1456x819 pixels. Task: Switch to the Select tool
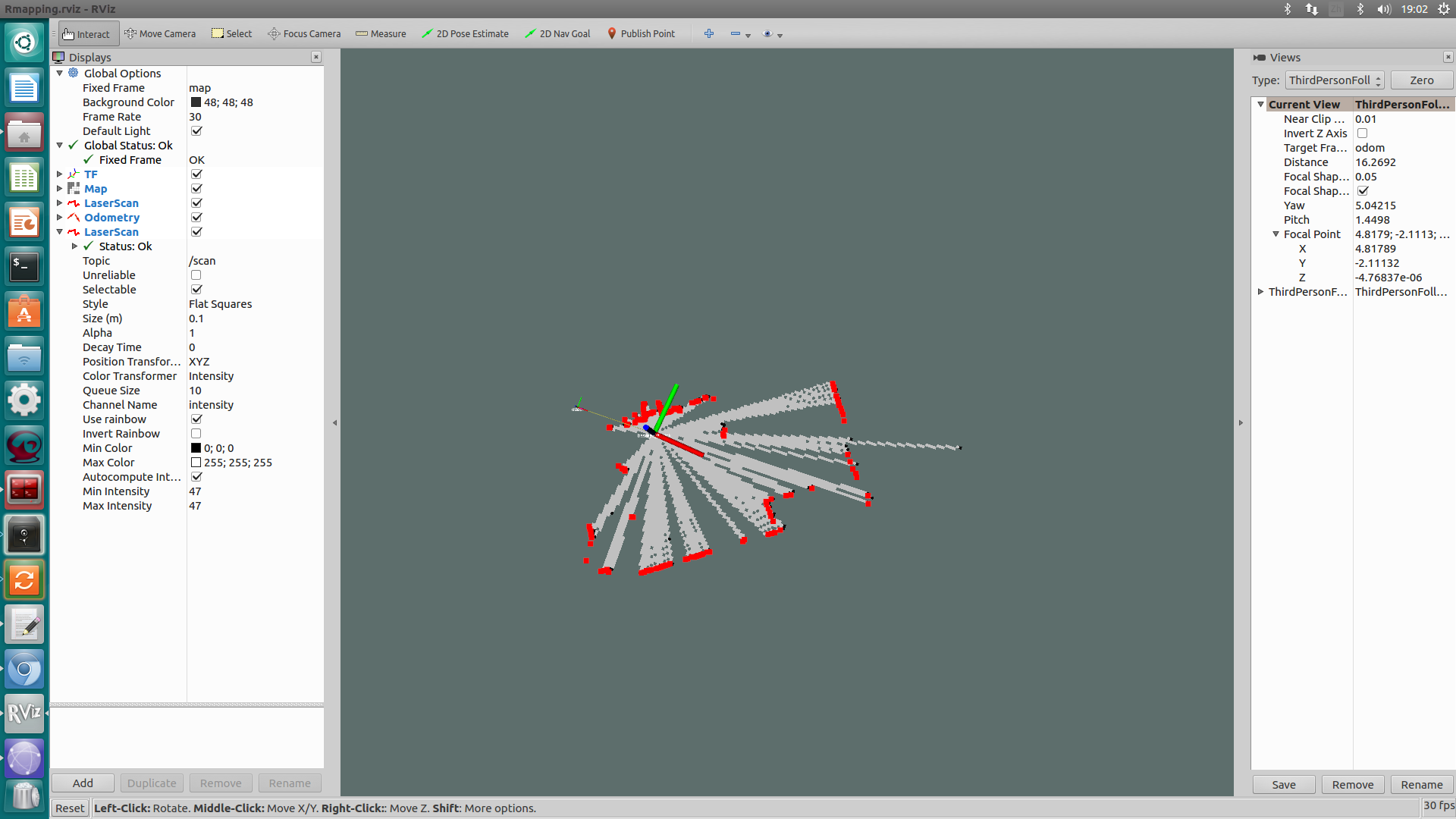coord(231,33)
